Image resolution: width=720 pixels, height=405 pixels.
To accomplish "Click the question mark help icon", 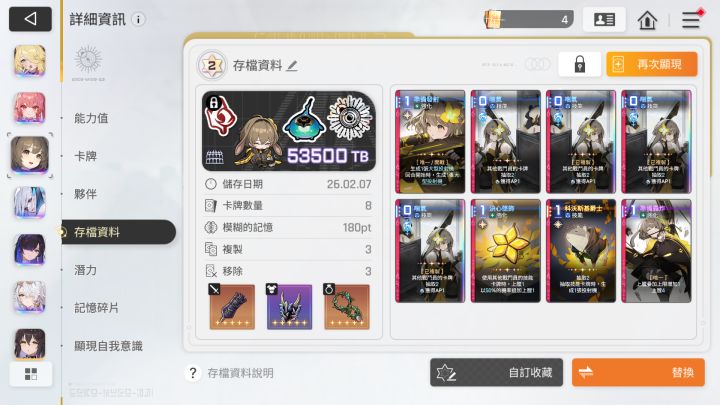I will click(193, 373).
